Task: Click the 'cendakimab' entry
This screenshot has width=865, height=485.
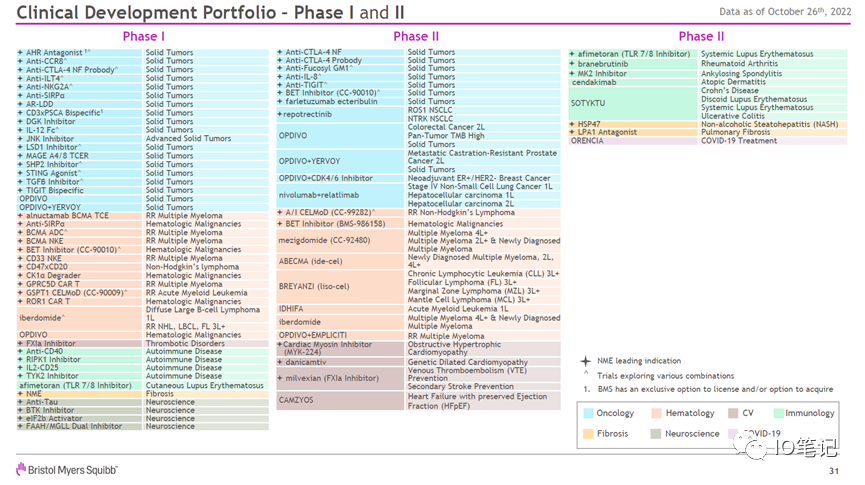Action: 594,82
